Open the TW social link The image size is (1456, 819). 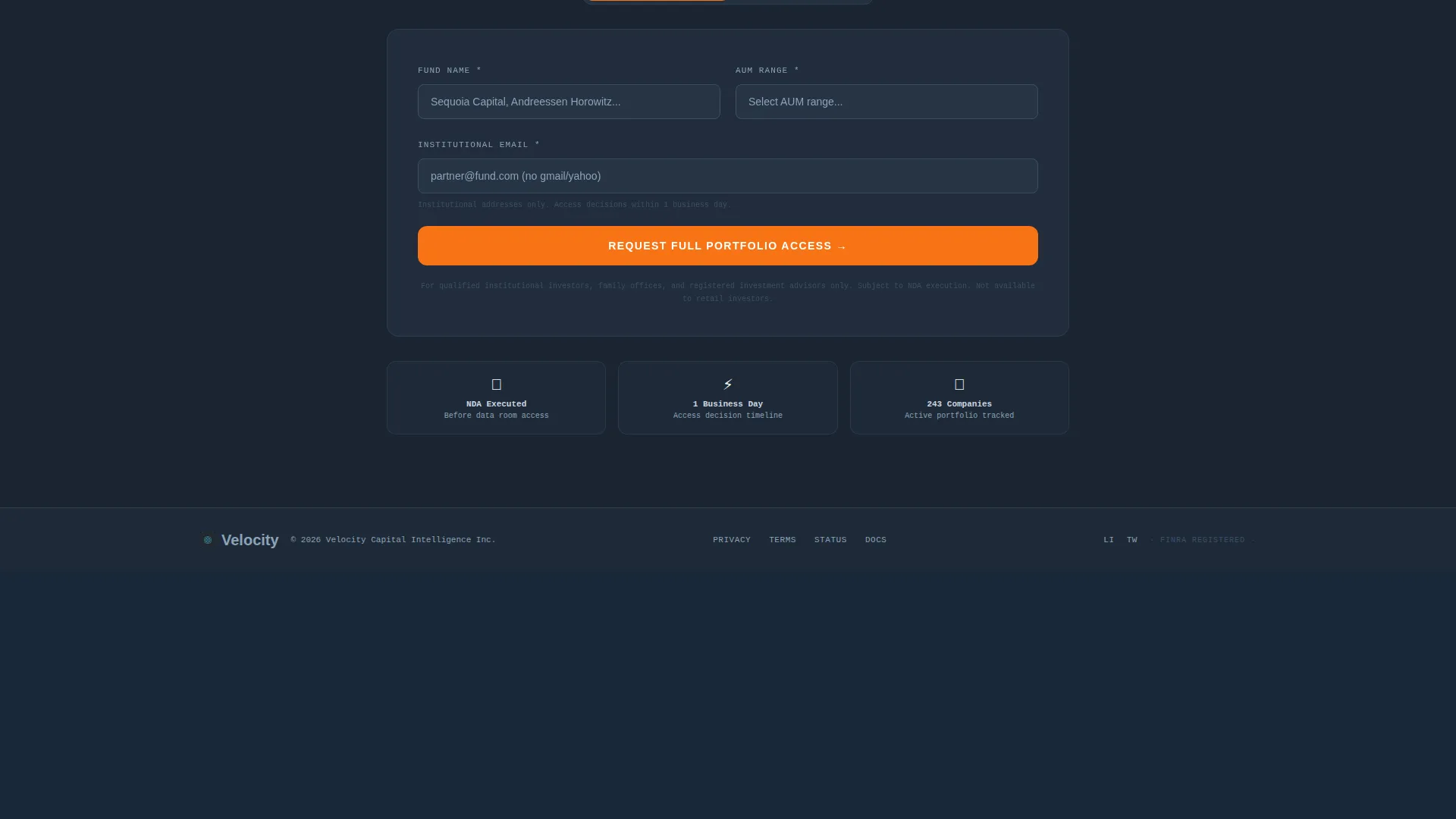point(1132,540)
